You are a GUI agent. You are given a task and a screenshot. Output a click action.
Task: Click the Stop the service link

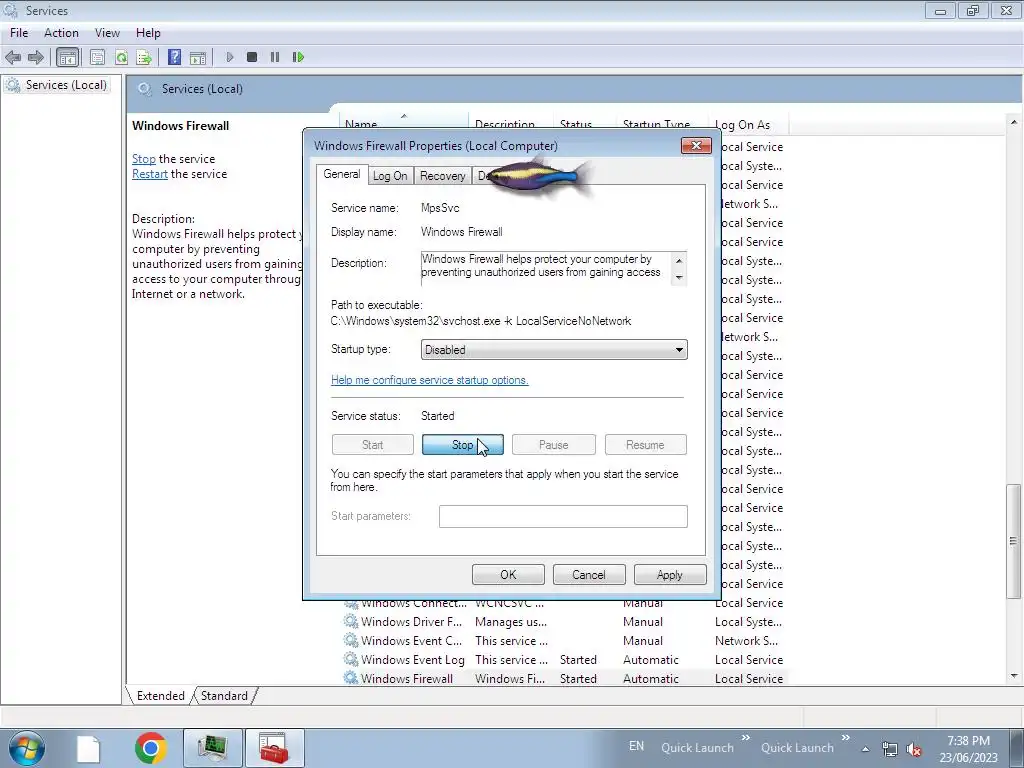click(x=144, y=159)
